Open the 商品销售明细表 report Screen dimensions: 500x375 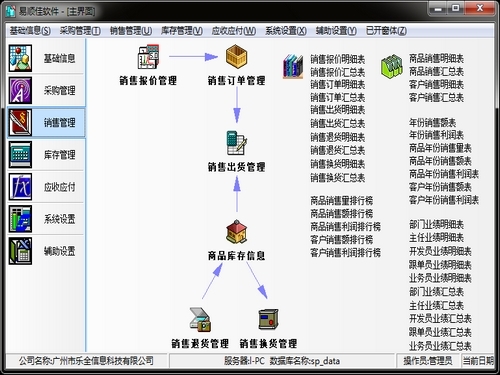pos(436,59)
